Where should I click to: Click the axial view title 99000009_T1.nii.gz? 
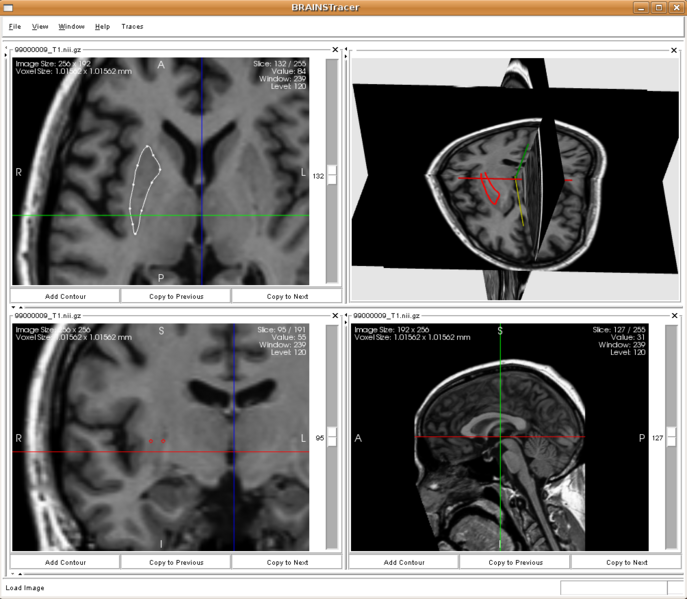48,50
